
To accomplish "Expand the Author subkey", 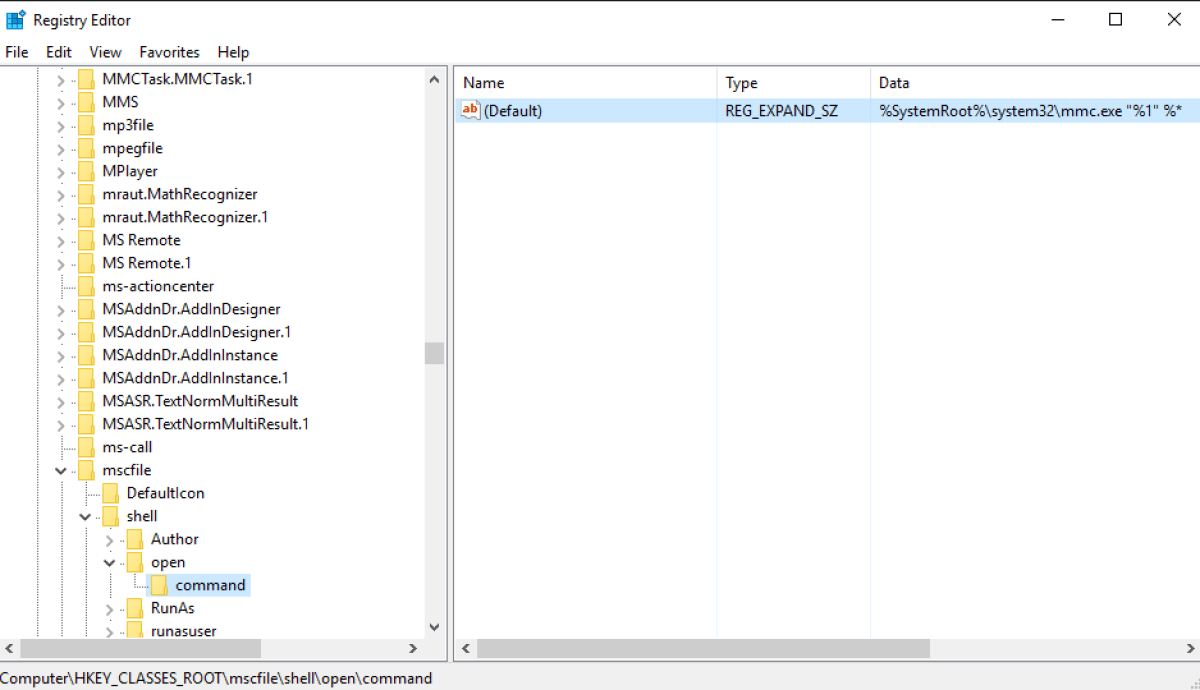I will pyautogui.click(x=110, y=540).
